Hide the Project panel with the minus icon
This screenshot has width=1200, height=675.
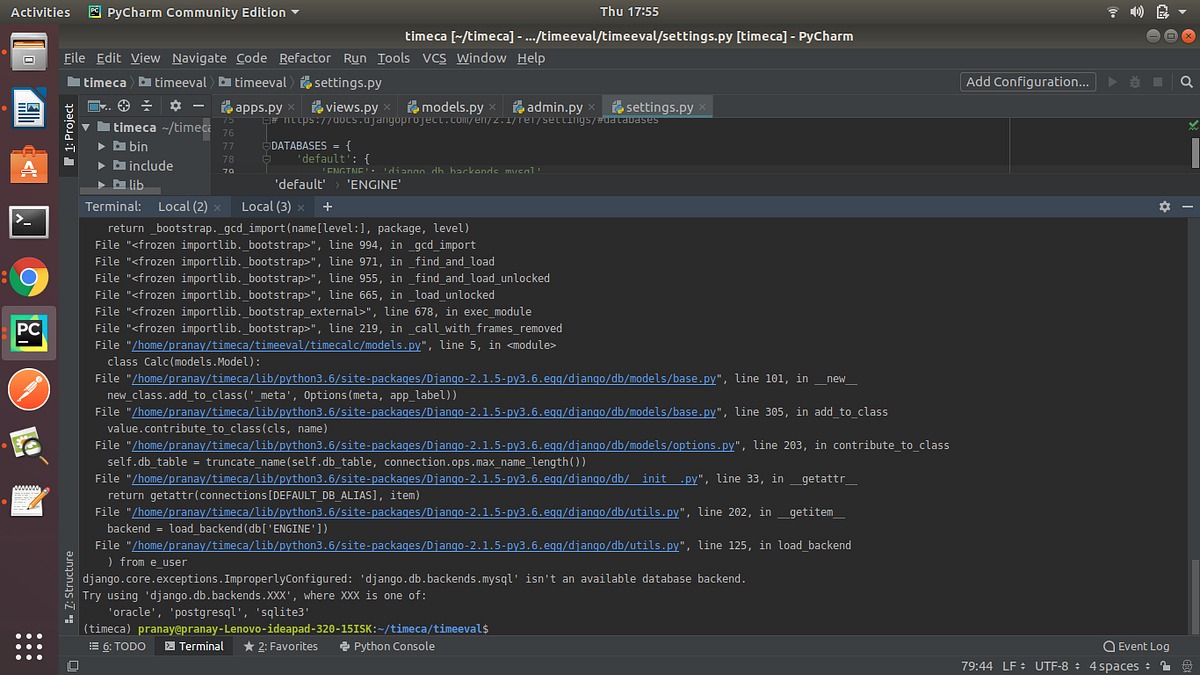click(x=198, y=105)
